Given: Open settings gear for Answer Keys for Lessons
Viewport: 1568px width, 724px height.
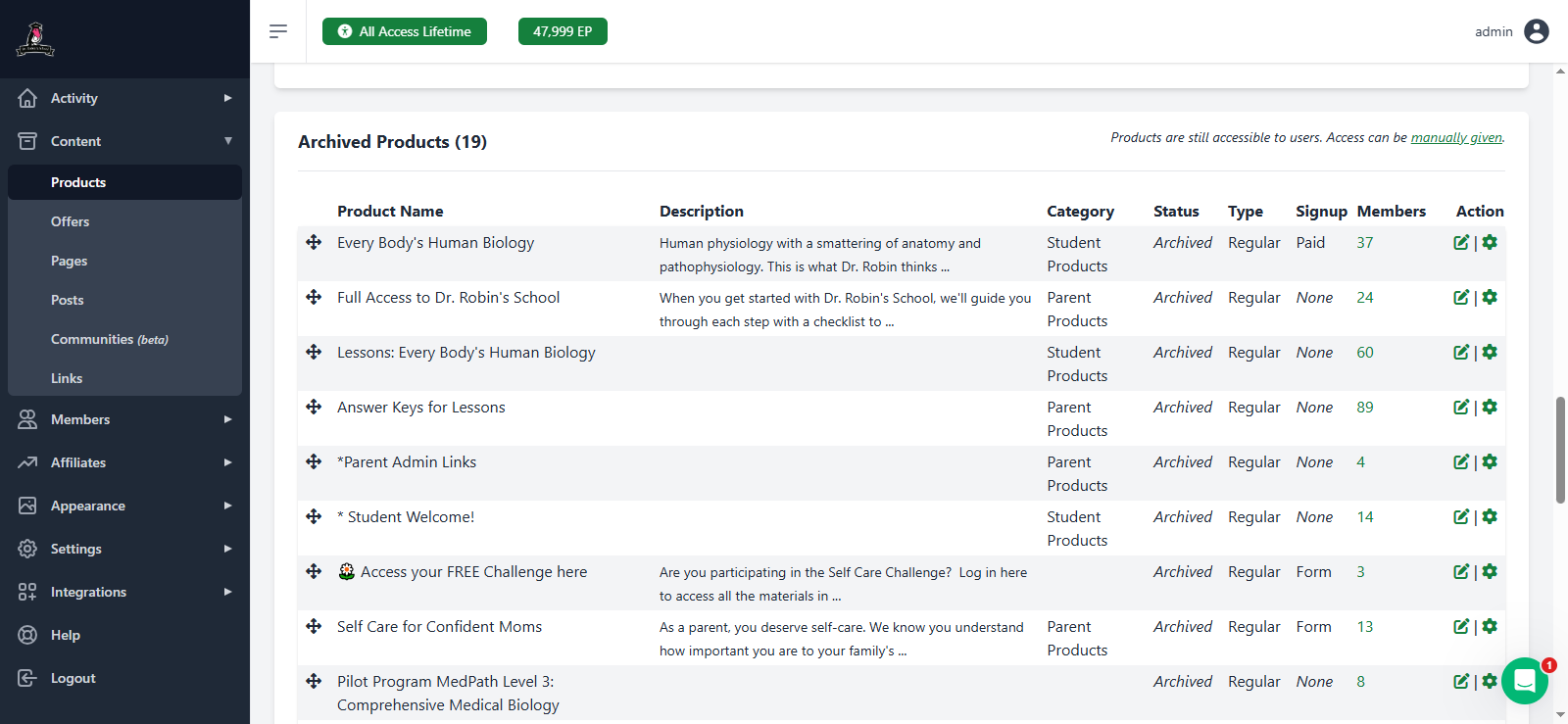Looking at the screenshot, I should [x=1490, y=408].
